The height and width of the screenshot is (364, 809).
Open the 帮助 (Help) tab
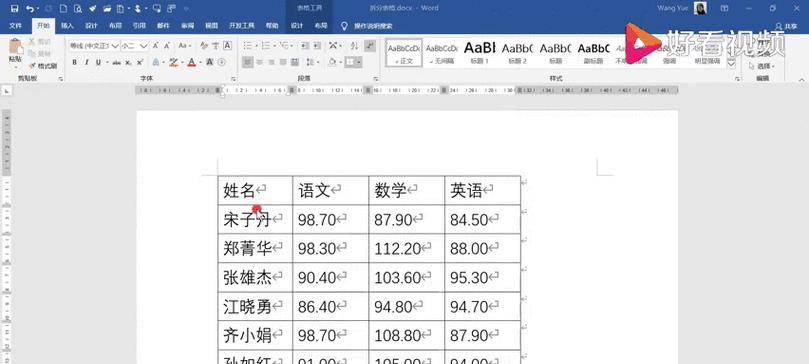(271, 26)
